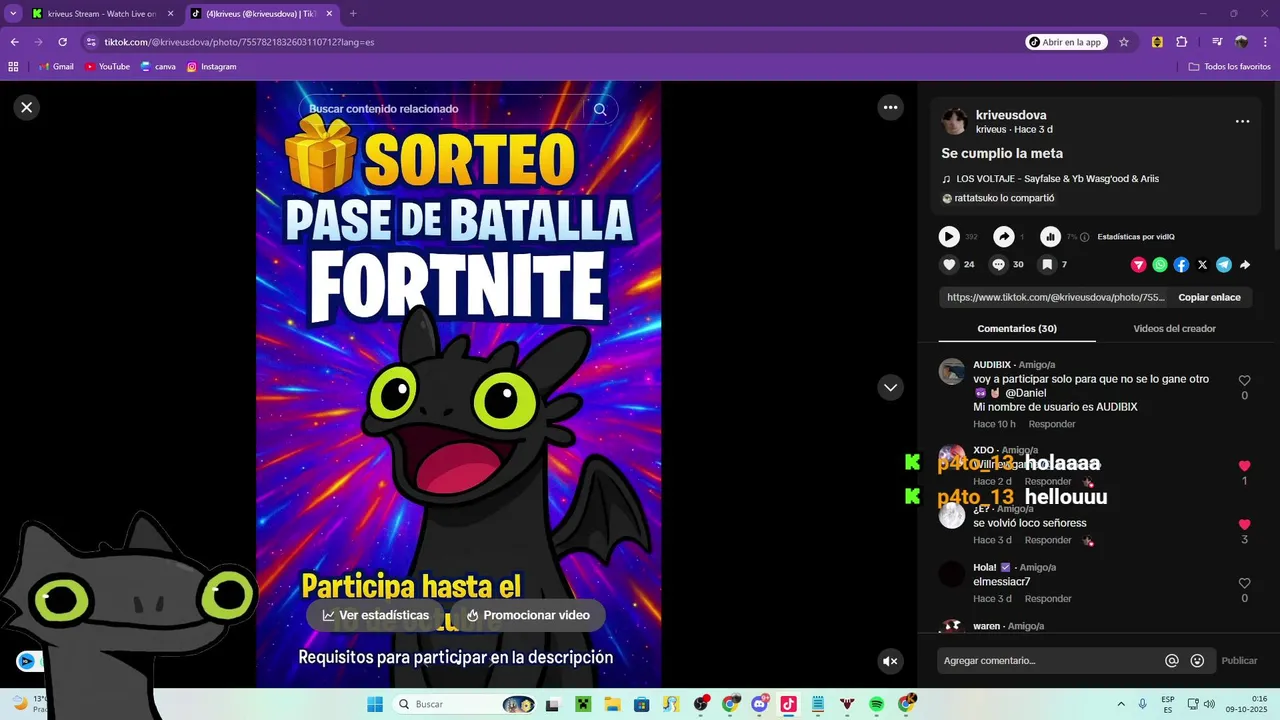
Task: Switch to the 'kriveus Stream' browser tab
Action: [x=100, y=14]
